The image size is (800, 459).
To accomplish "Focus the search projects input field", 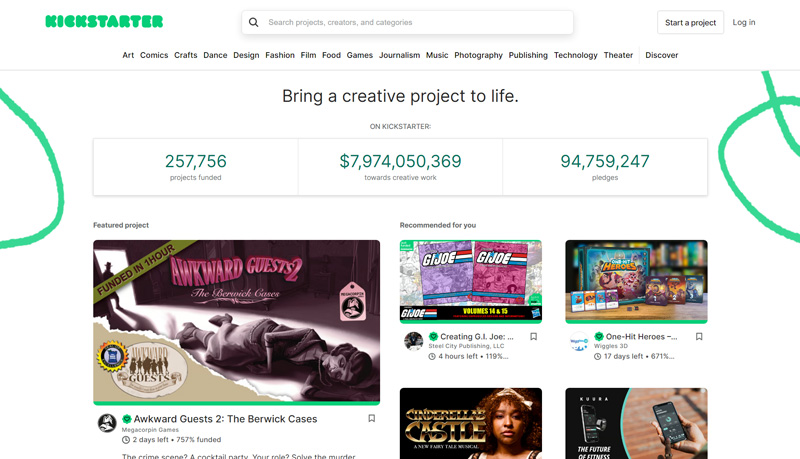I will click(407, 22).
